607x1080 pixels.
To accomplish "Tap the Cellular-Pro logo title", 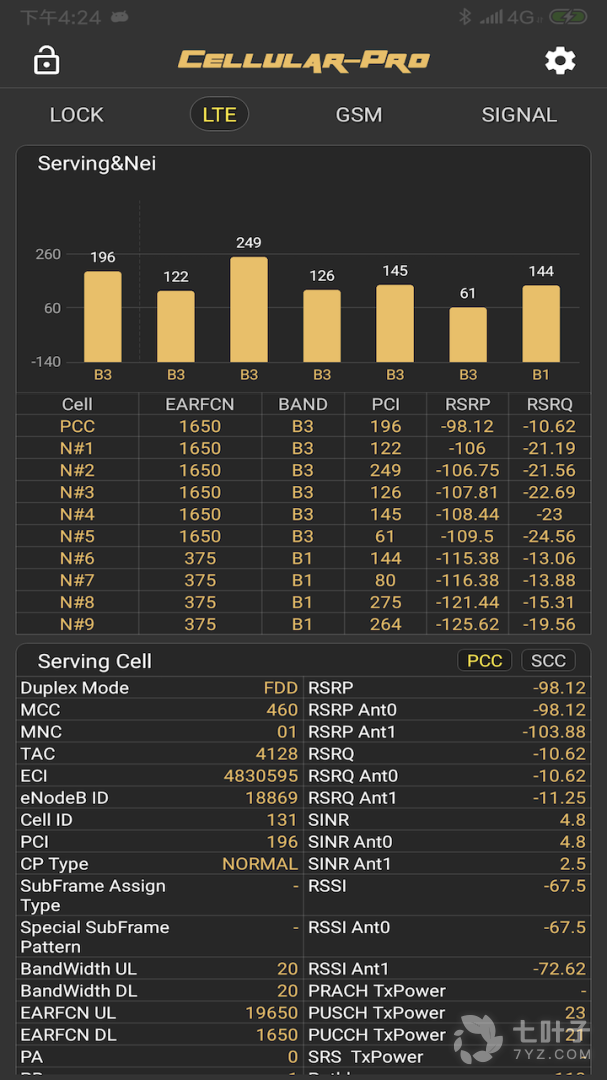I will click(303, 61).
